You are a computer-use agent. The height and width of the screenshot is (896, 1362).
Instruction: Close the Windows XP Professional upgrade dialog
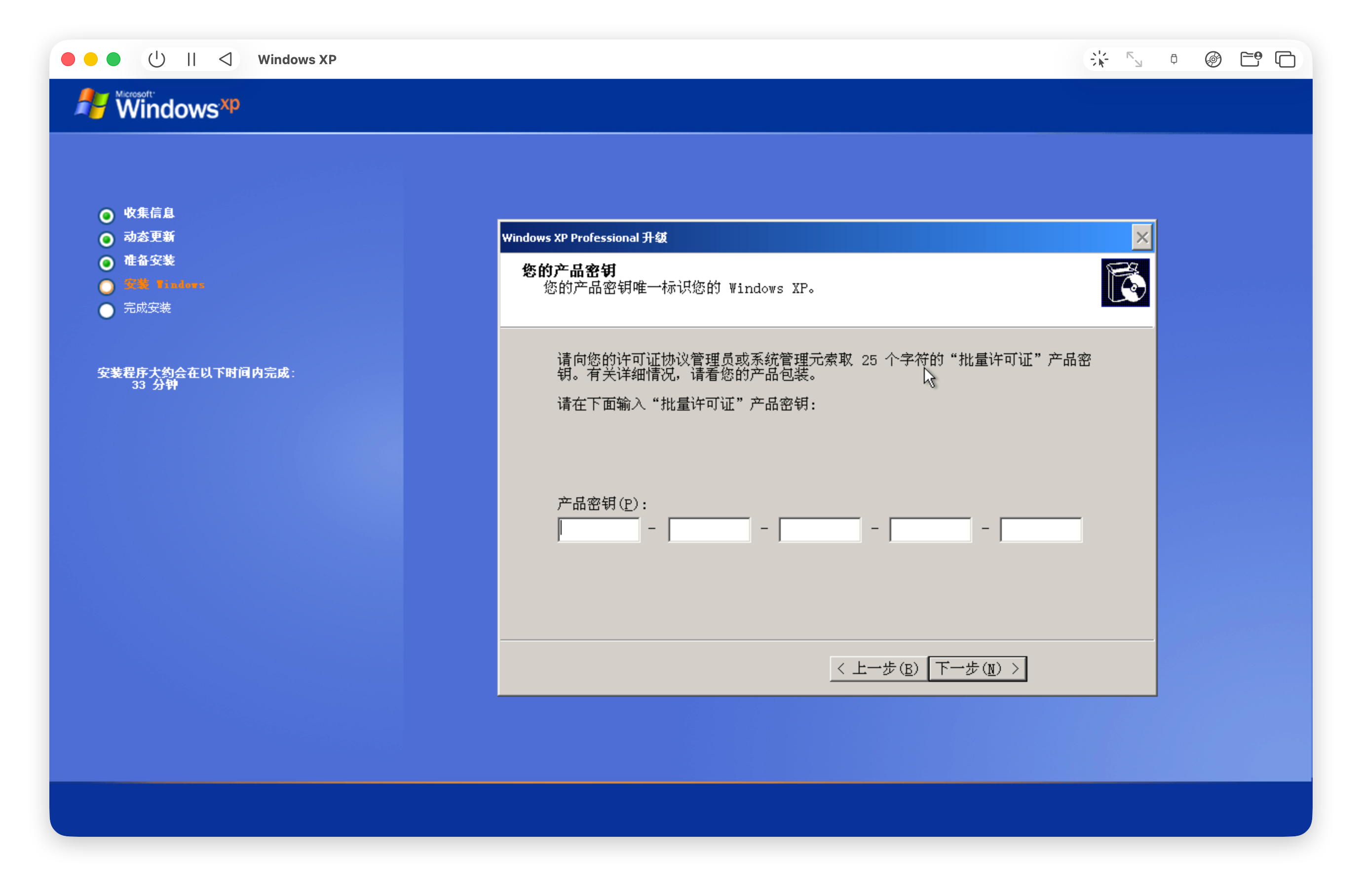pos(1142,237)
